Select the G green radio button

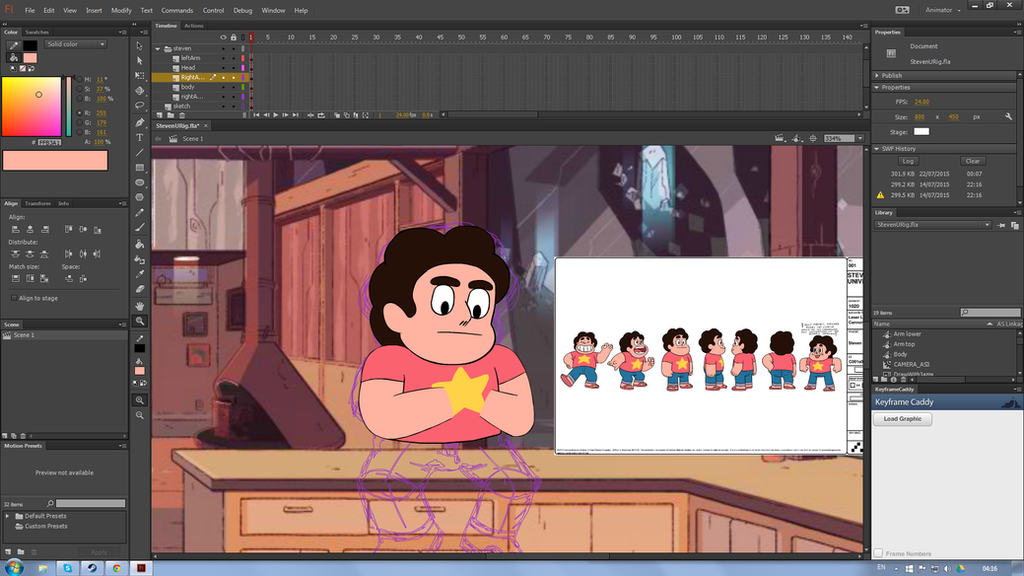(80, 122)
